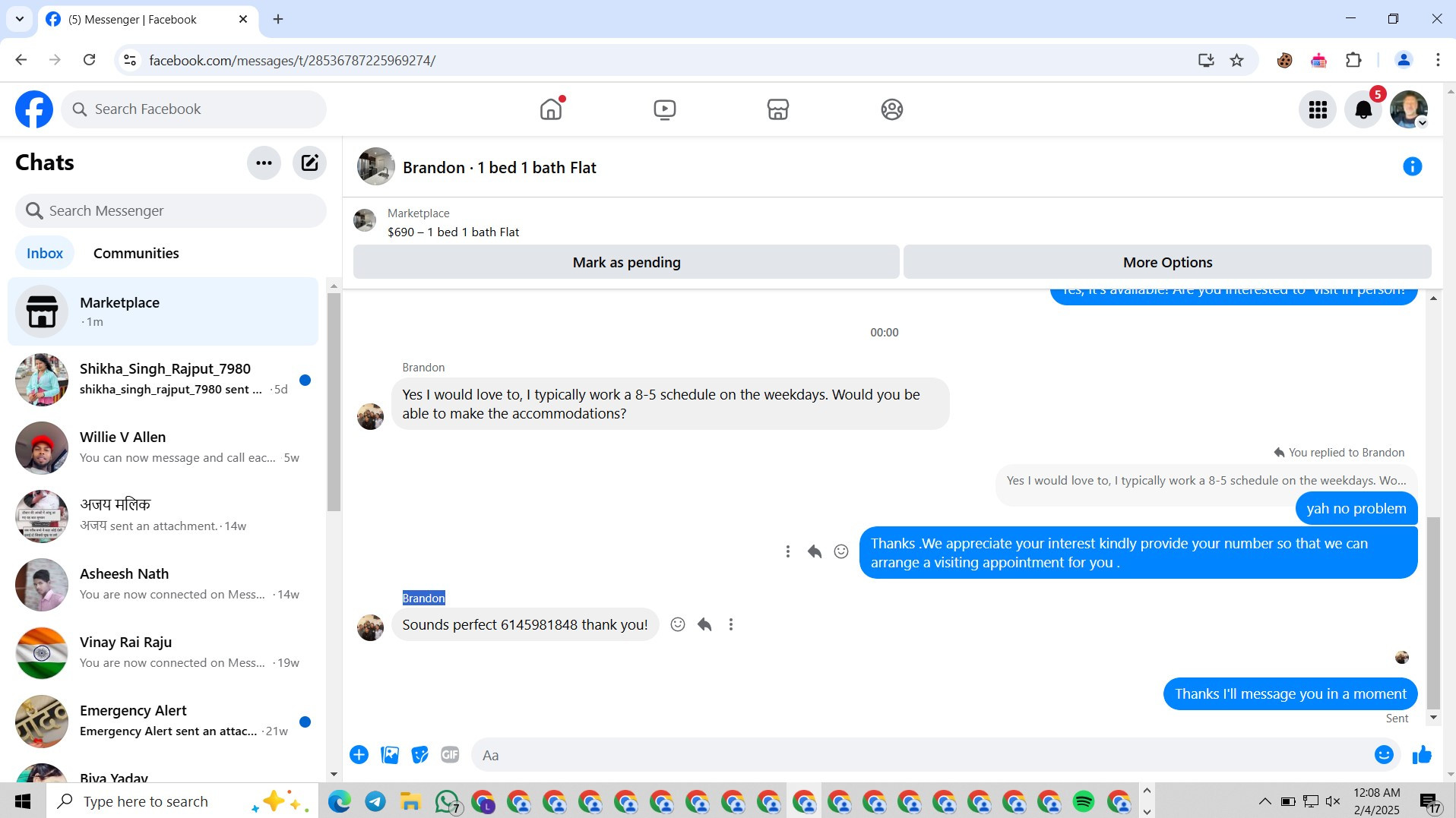Image resolution: width=1456 pixels, height=818 pixels.
Task: Start a new message with compose icon
Action: [309, 163]
